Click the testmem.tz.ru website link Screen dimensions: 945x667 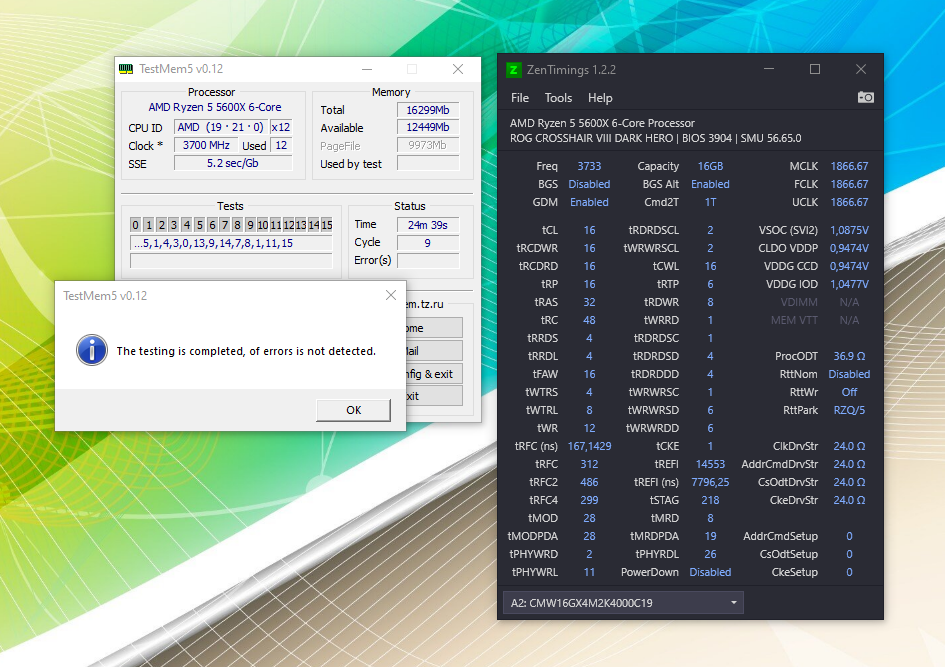[425, 304]
